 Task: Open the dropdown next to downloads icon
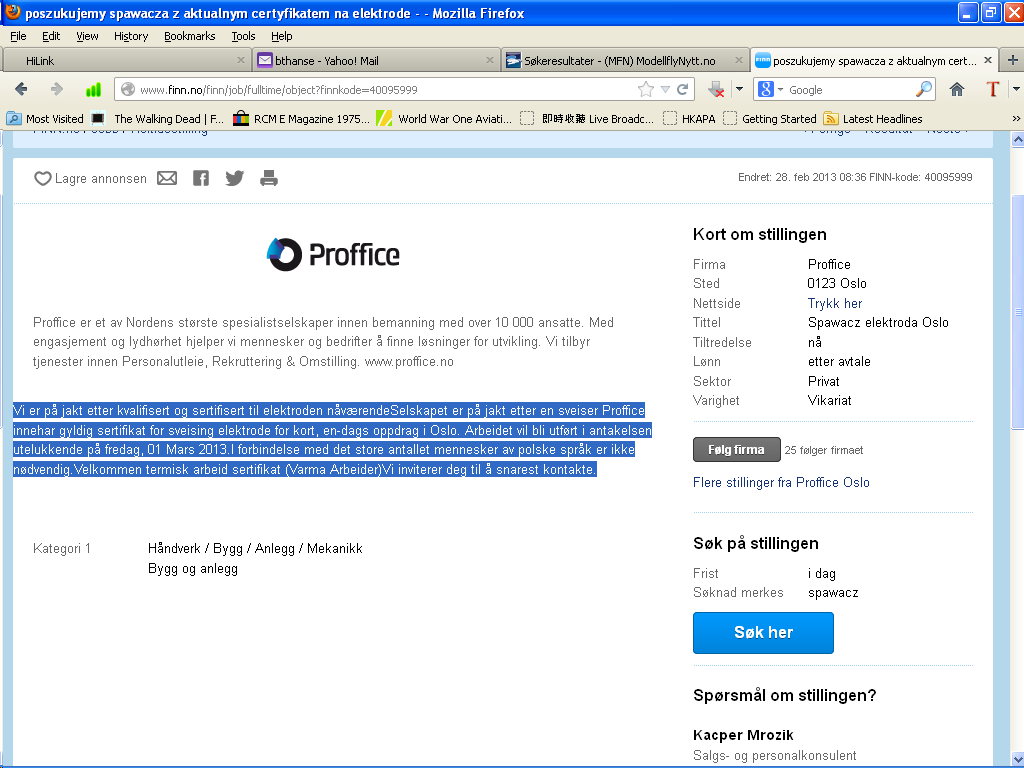tap(739, 89)
